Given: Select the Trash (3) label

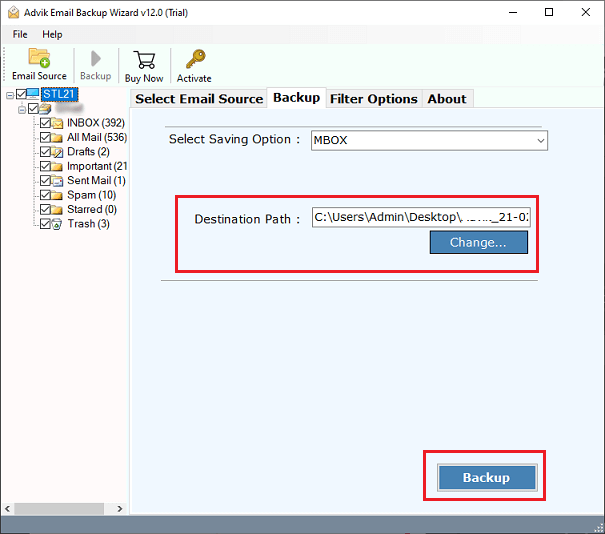Looking at the screenshot, I should click(x=89, y=224).
